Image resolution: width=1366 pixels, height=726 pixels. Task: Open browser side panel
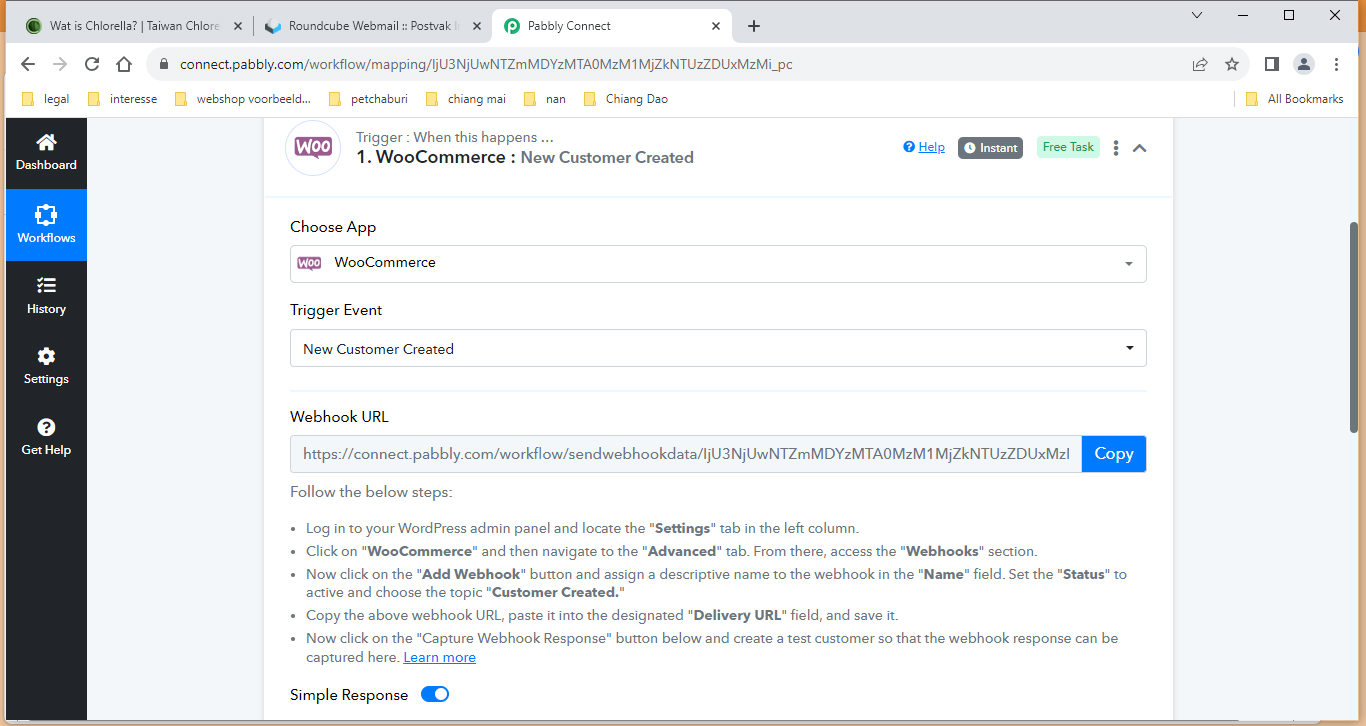pos(1272,64)
